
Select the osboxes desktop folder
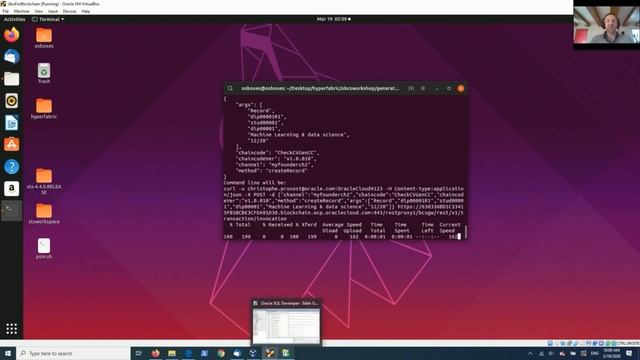[44, 38]
